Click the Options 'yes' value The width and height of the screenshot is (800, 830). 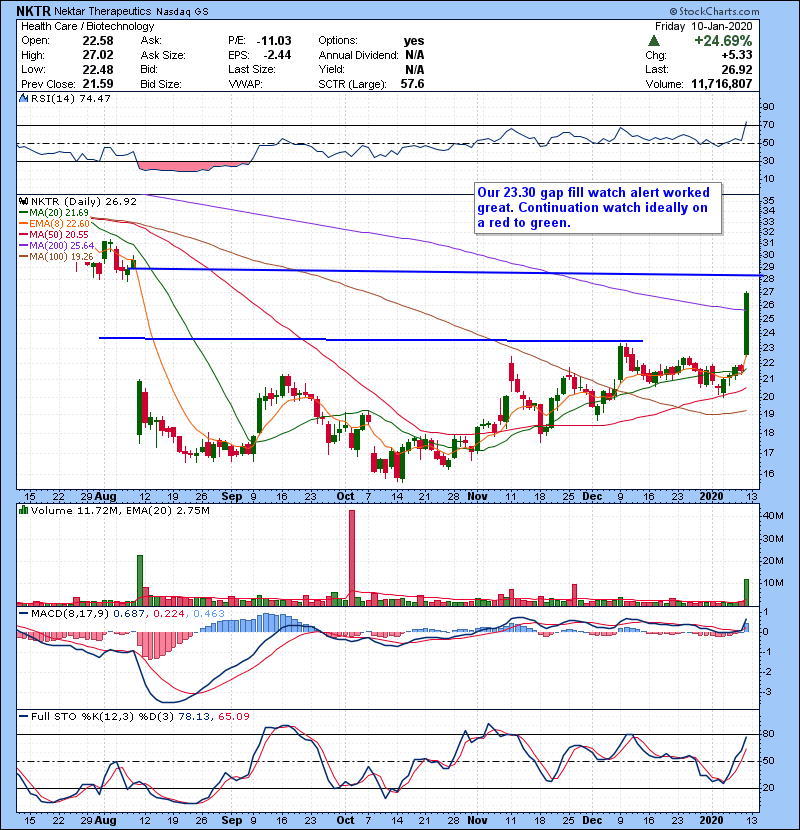pyautogui.click(x=413, y=40)
